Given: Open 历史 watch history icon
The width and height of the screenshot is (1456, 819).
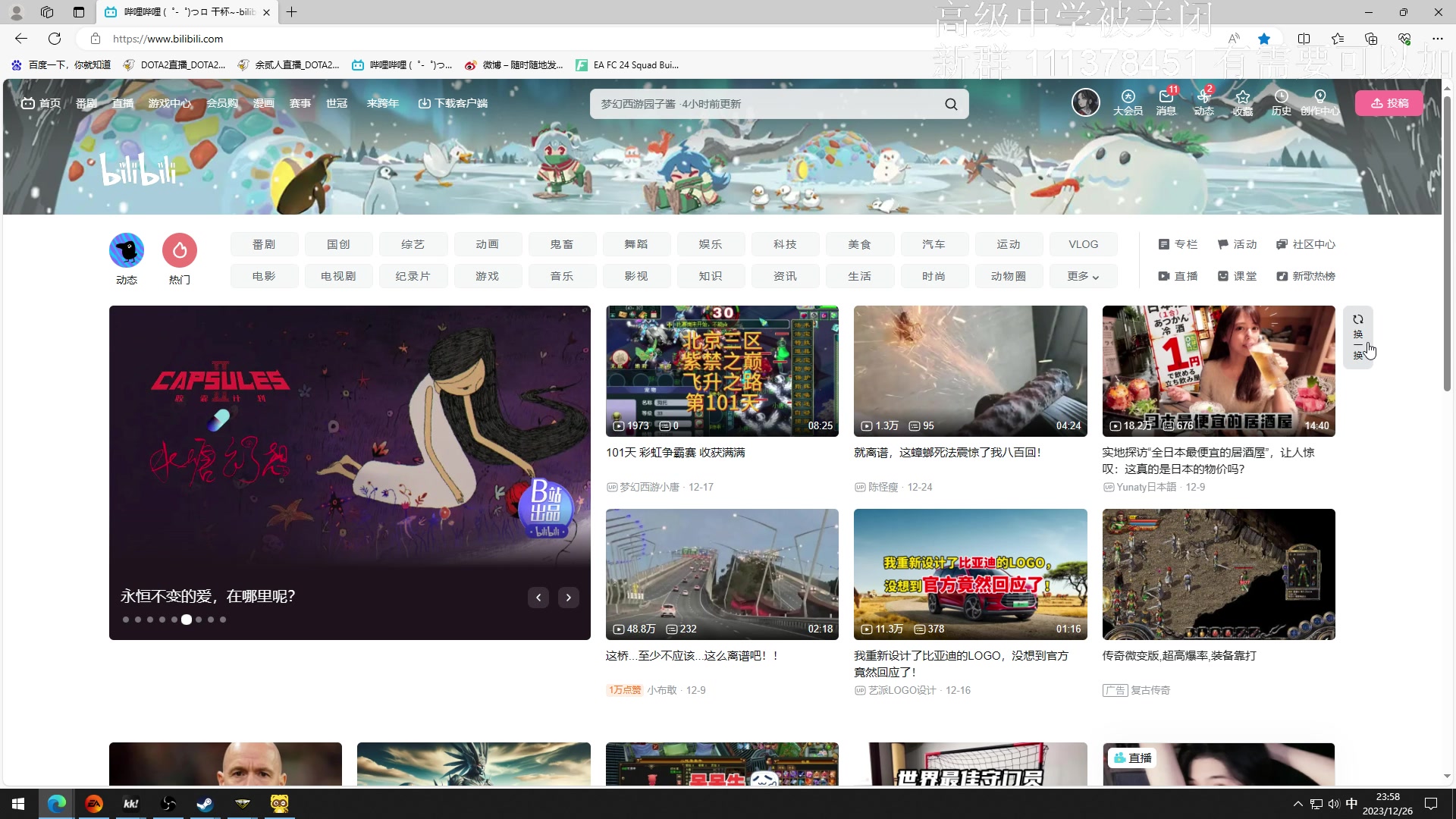Looking at the screenshot, I should (1281, 102).
